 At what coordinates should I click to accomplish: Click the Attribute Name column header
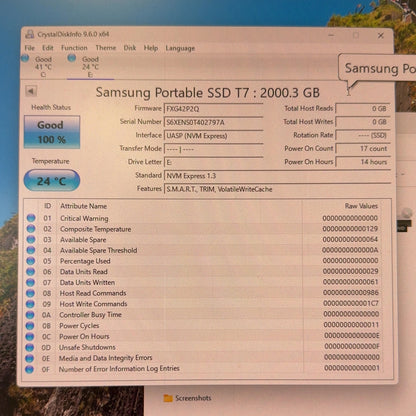pos(83,206)
